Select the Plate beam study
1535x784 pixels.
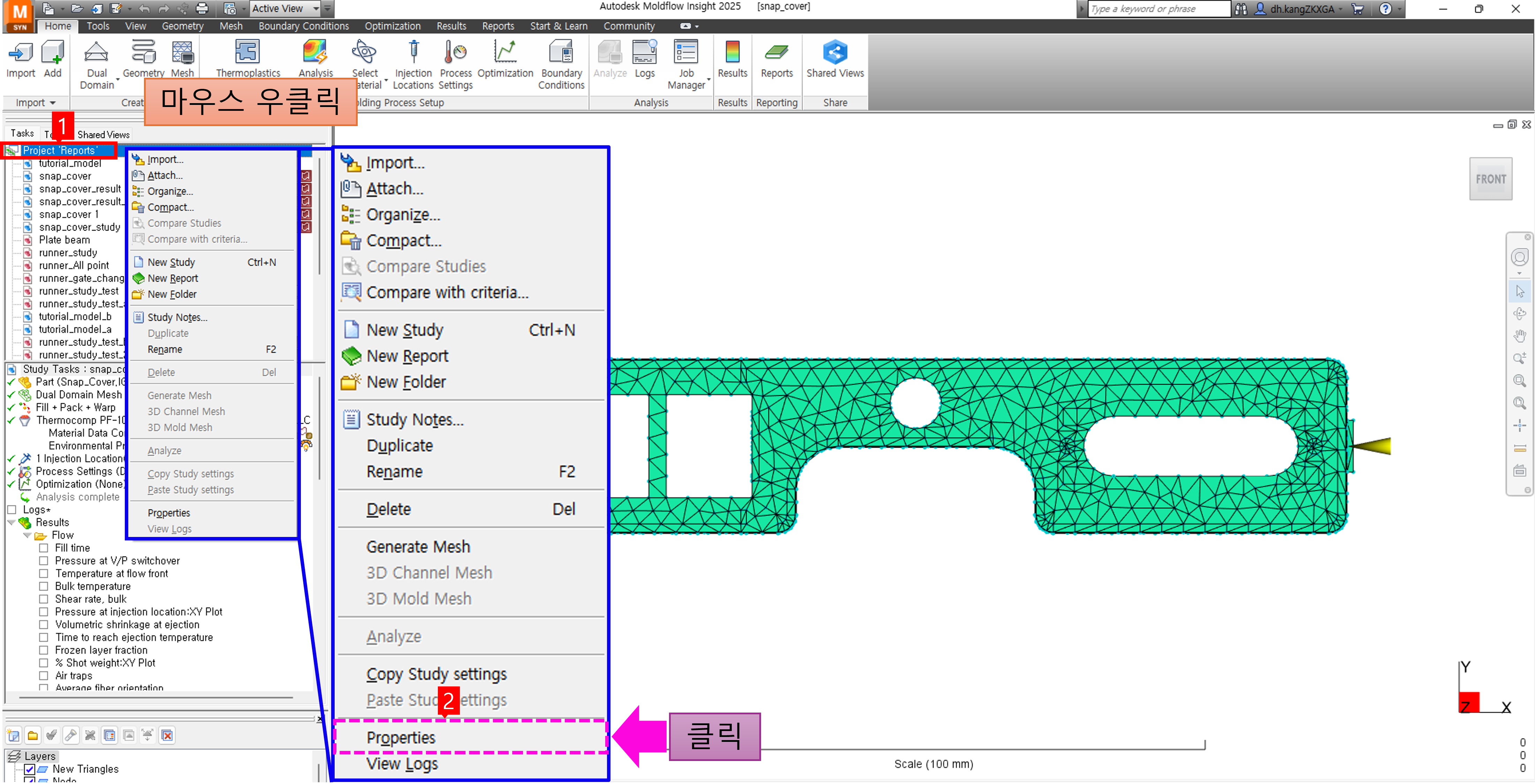[x=64, y=240]
